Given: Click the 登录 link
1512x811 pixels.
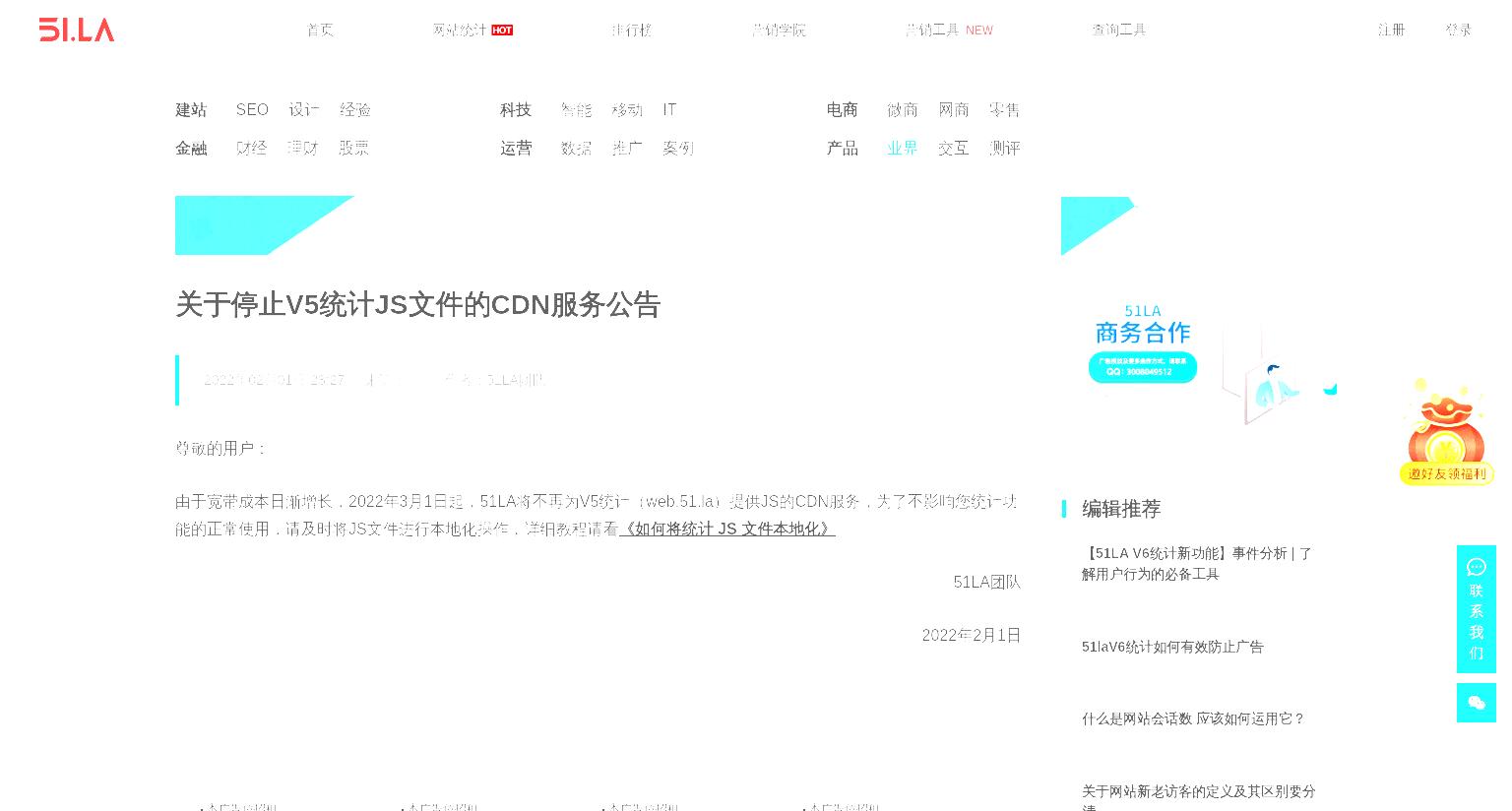Looking at the screenshot, I should (1459, 30).
